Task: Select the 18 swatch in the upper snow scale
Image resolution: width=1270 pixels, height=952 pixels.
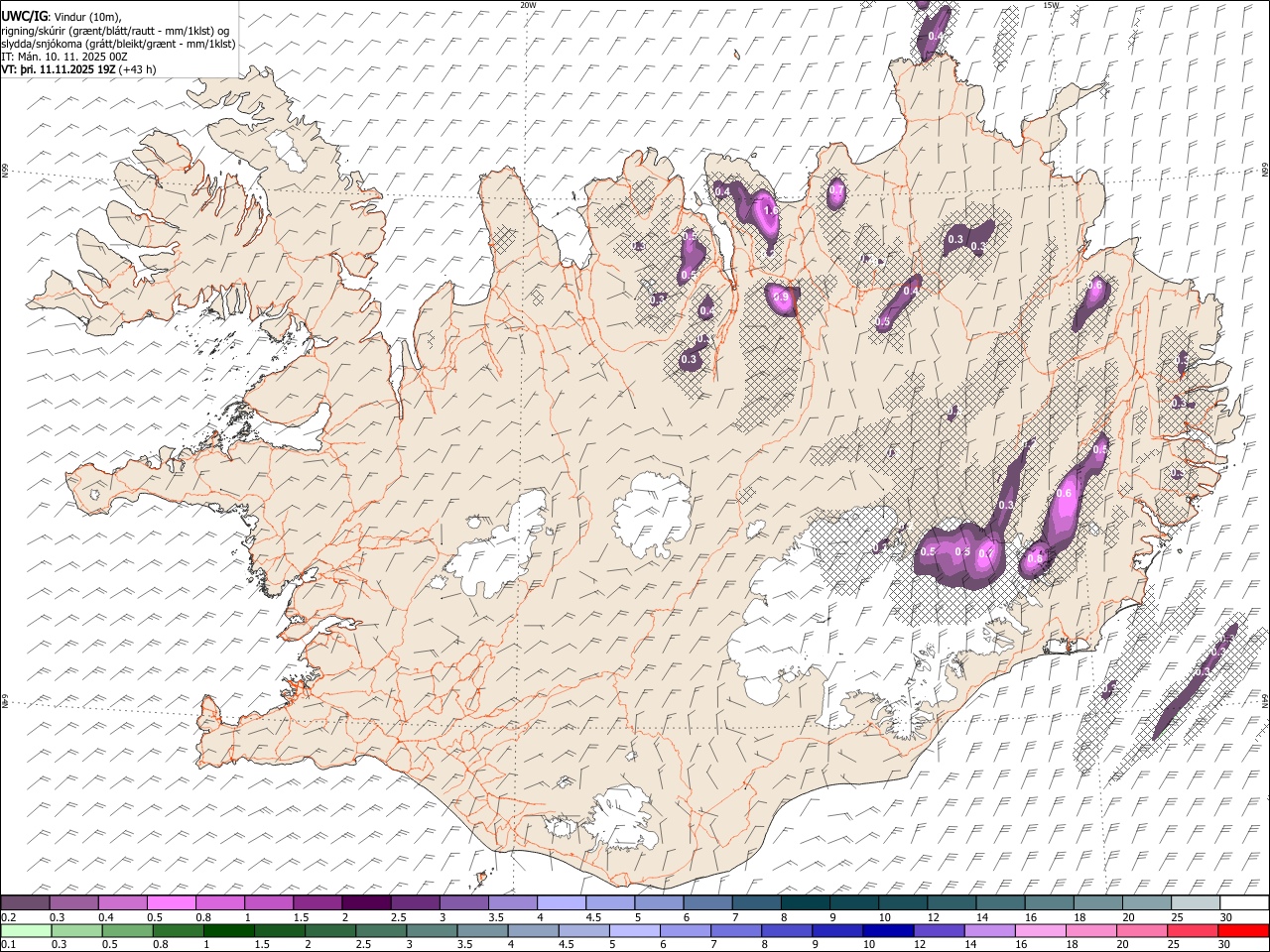Action: click(x=1097, y=902)
